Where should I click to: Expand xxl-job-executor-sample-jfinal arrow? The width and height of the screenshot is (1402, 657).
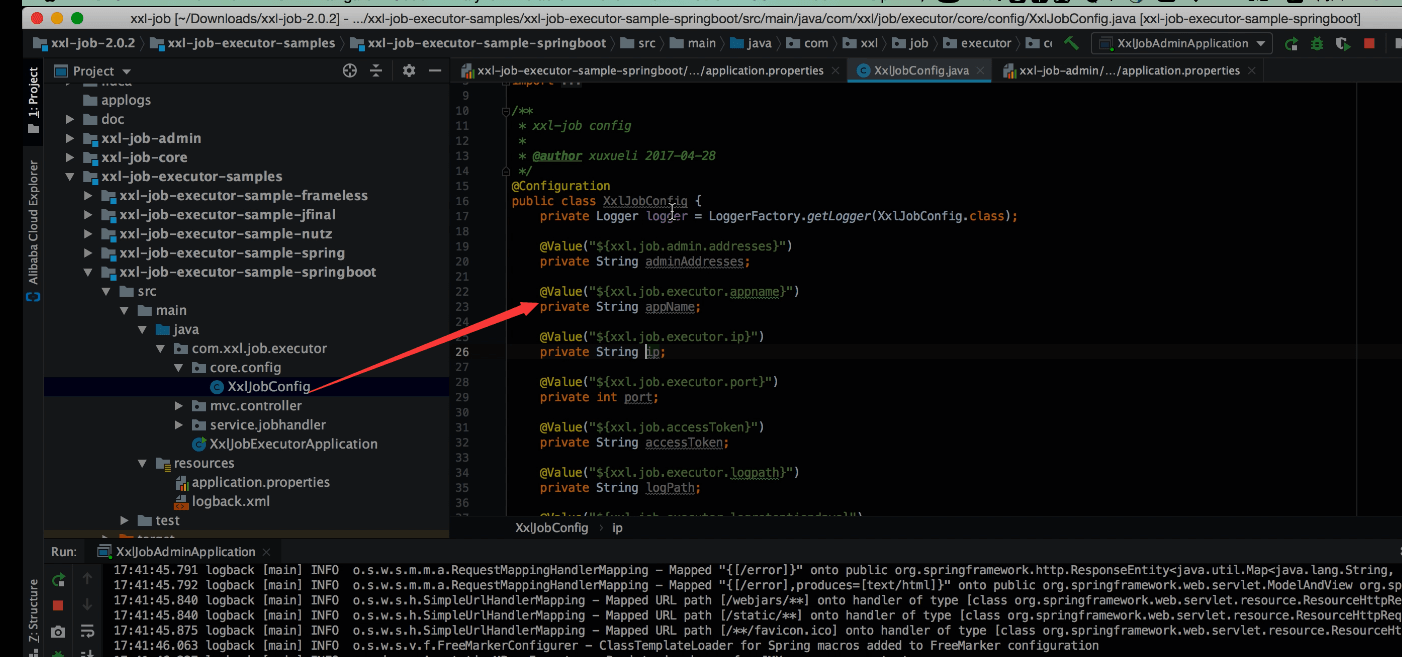click(x=88, y=215)
